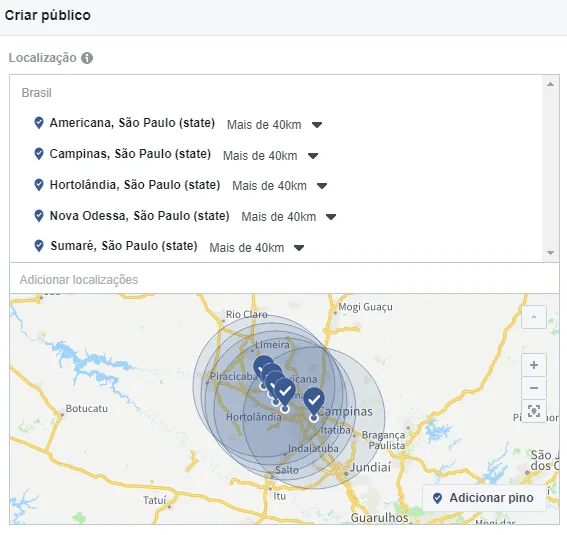Screen dimensions: 567x535
Task: Click the Botucatu label on map
Action: tap(86, 408)
